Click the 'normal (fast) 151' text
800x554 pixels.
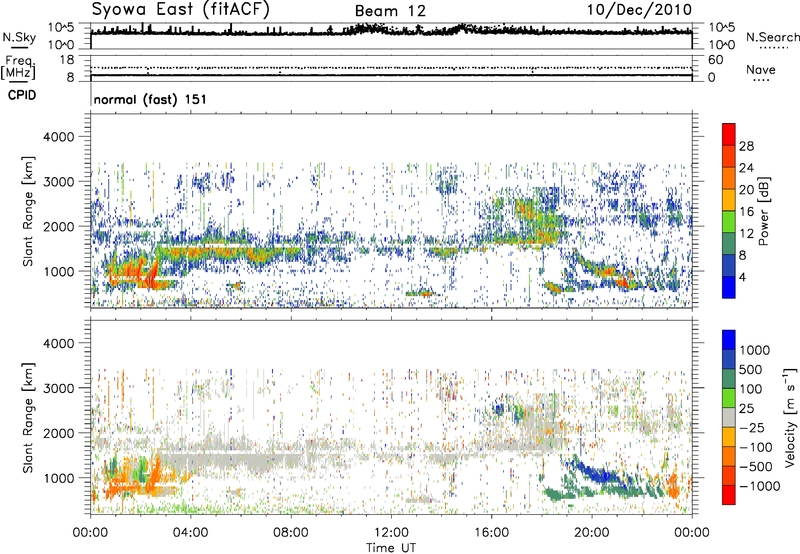(150, 99)
